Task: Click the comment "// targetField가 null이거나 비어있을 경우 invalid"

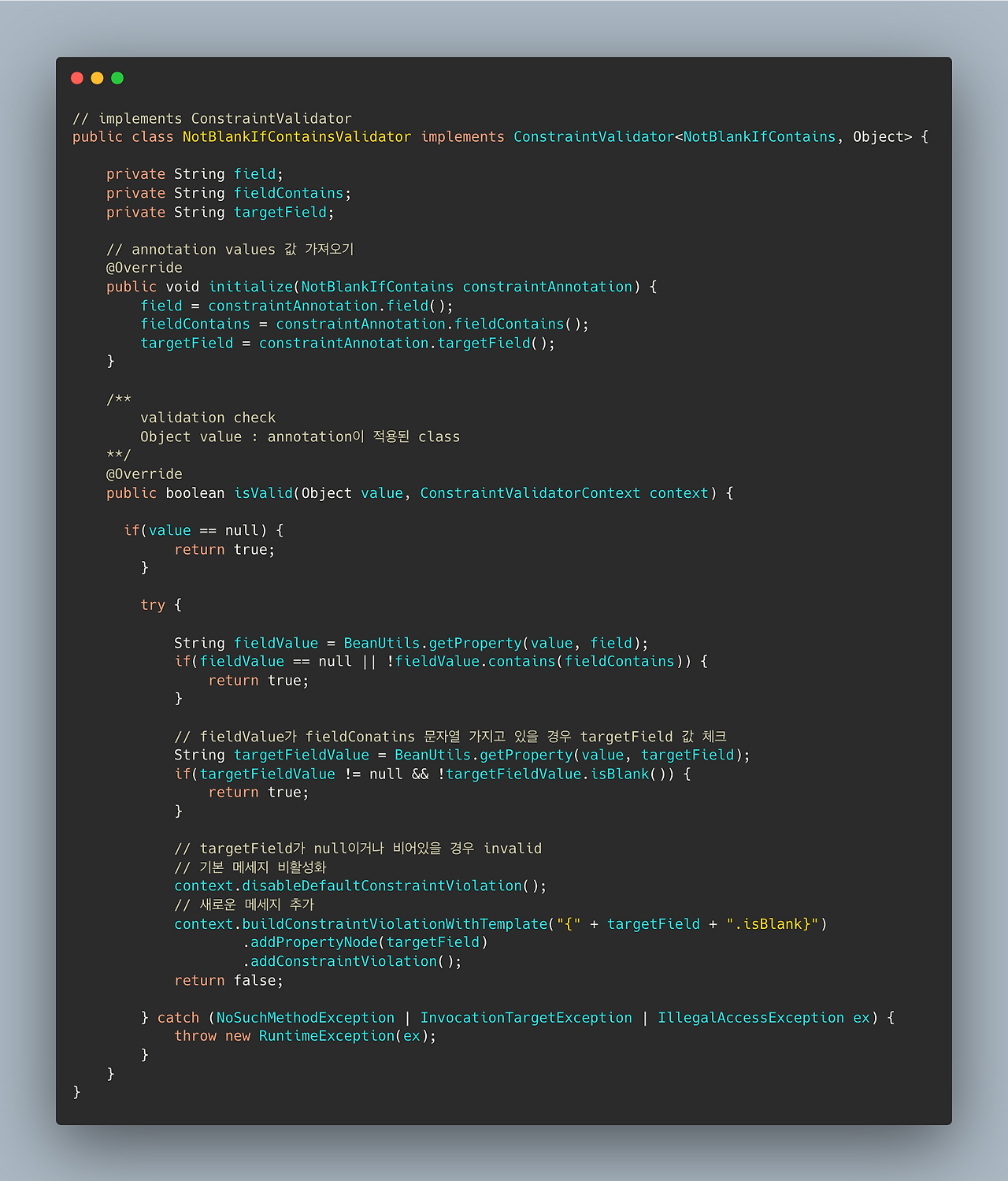Action: click(358, 849)
